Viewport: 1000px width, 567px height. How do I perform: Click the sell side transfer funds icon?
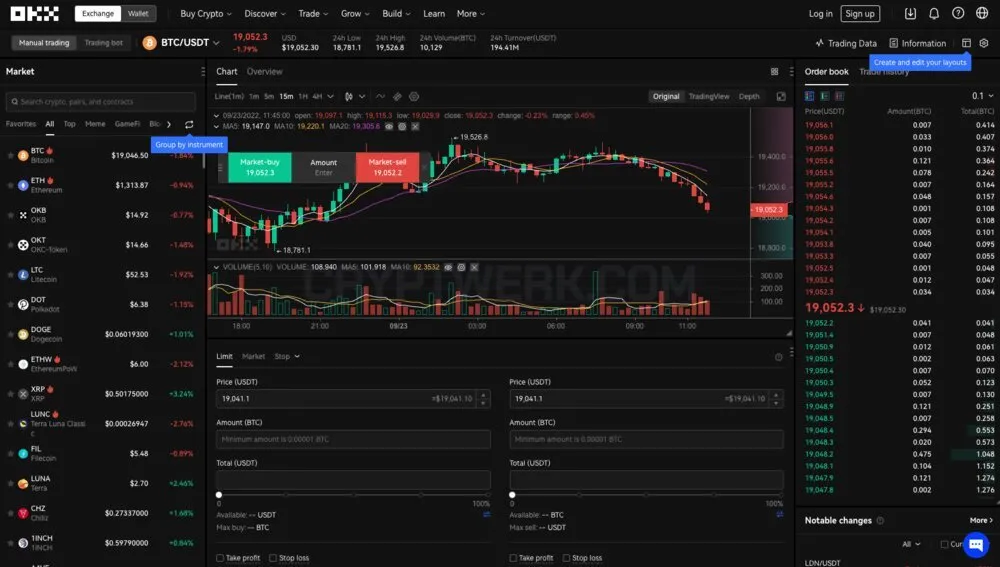point(779,514)
